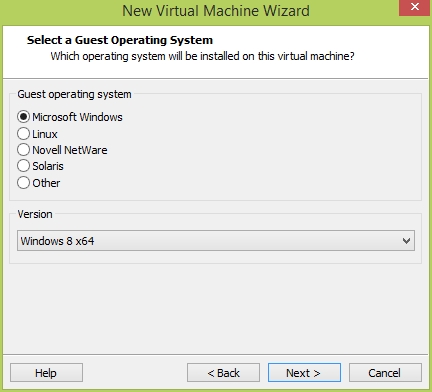Click the New Virtual Machine Wizard title bar

(216, 11)
